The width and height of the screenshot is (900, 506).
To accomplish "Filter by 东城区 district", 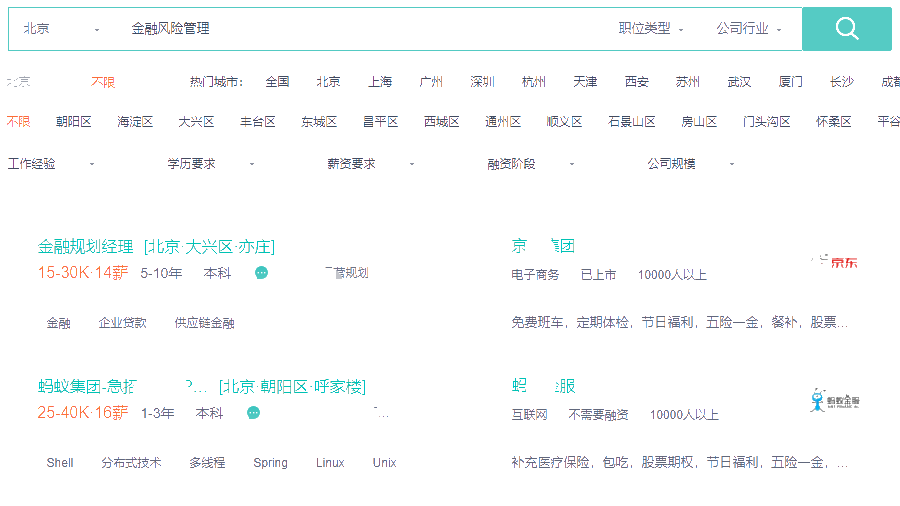I will click(x=319, y=122).
